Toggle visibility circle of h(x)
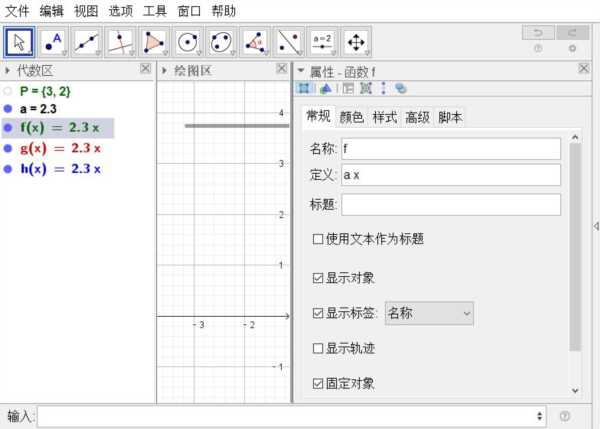The height and width of the screenshot is (429, 600). pos(8,169)
